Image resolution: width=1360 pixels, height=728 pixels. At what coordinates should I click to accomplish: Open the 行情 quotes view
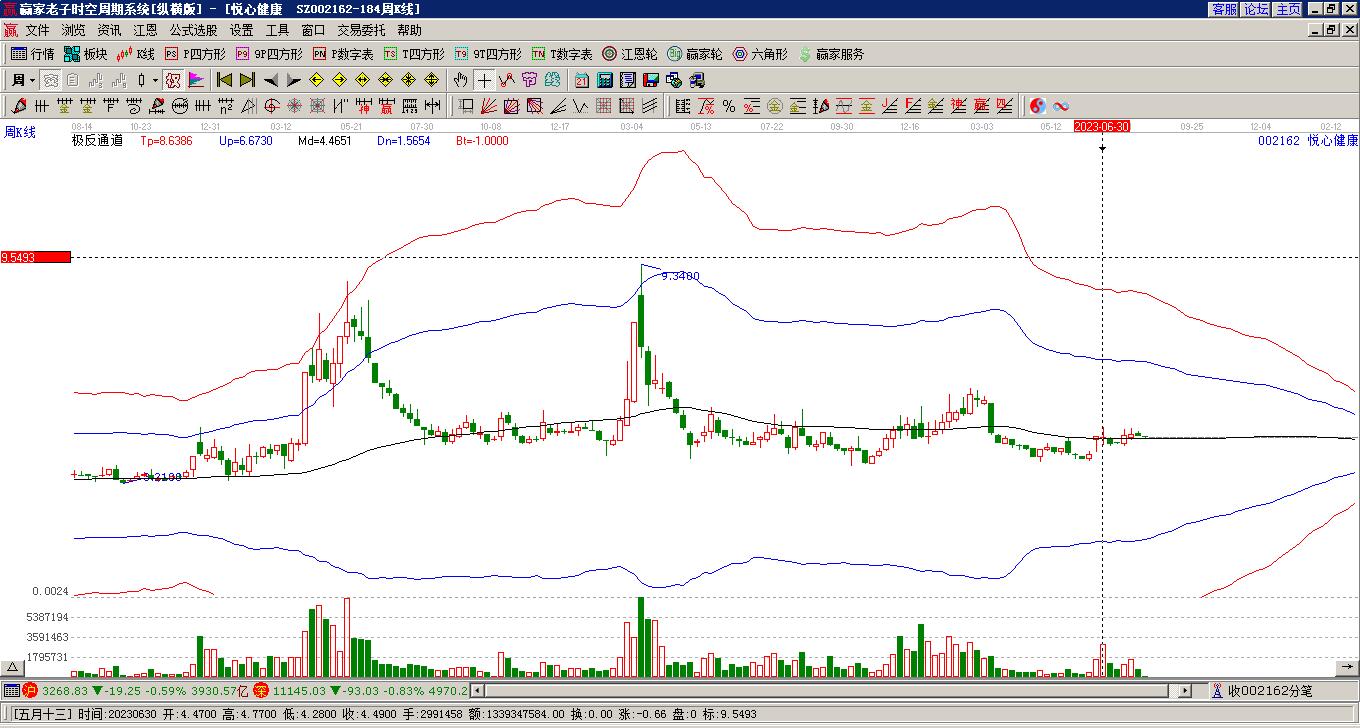pyautogui.click(x=33, y=54)
